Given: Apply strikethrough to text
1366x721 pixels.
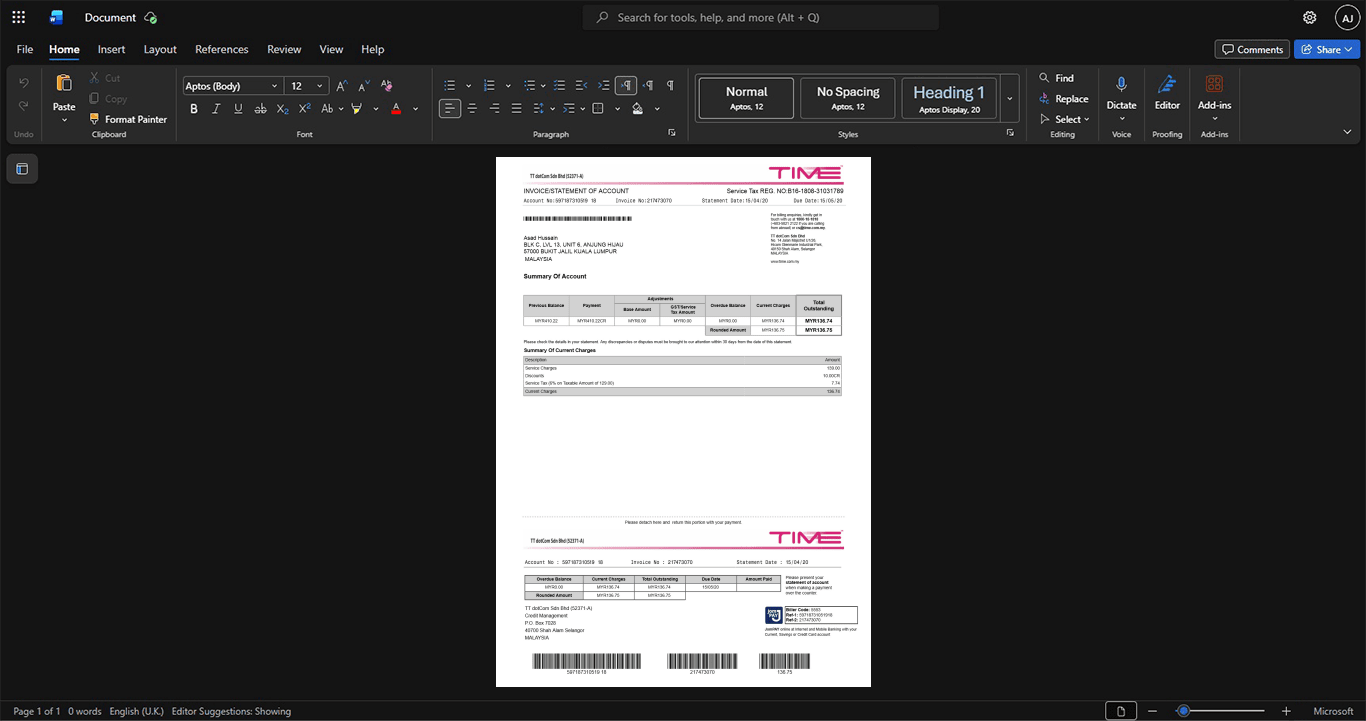Looking at the screenshot, I should coord(260,109).
